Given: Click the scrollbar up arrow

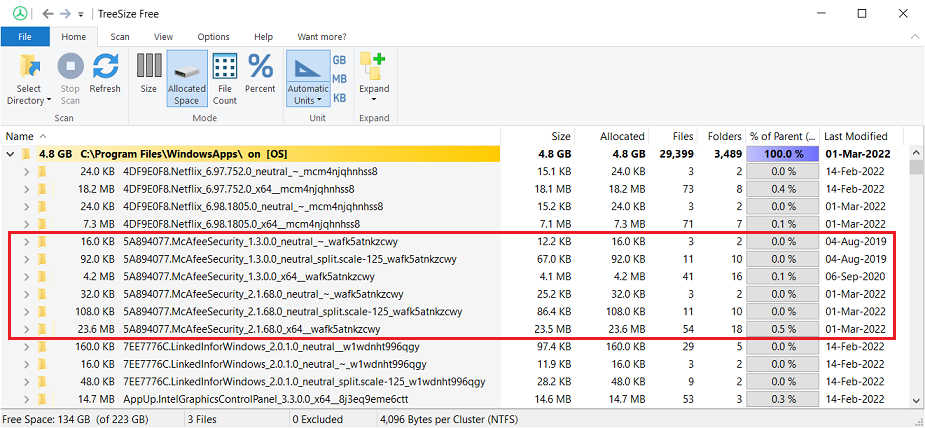Looking at the screenshot, I should [x=918, y=153].
